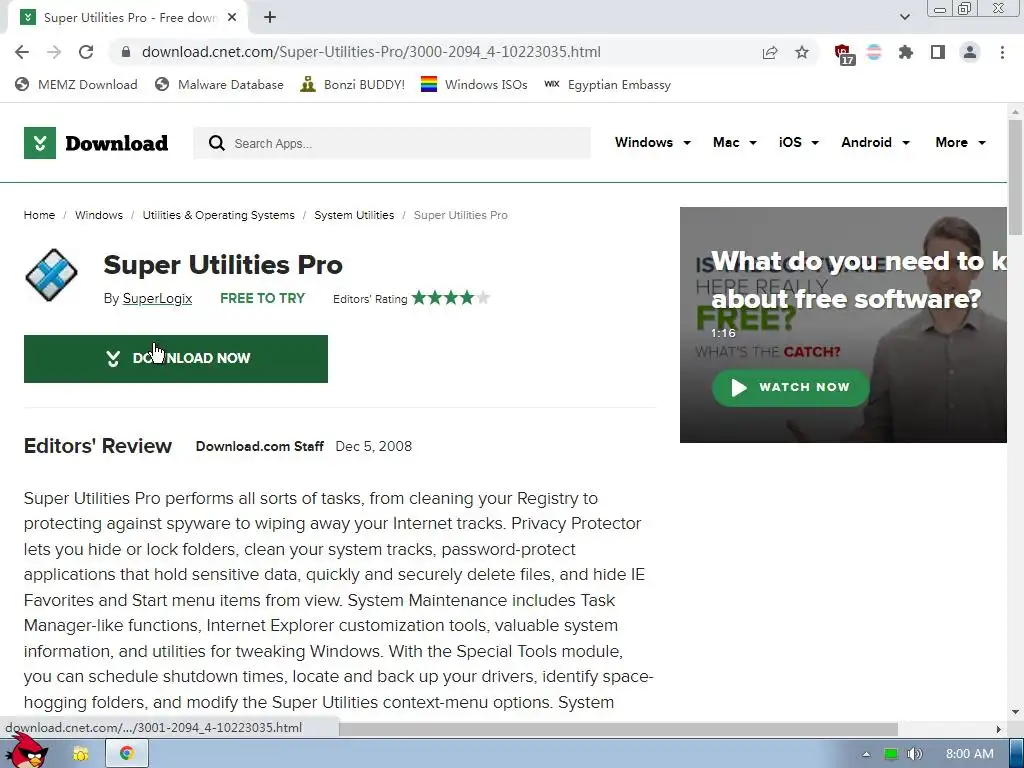Click the Show desktop button
The height and width of the screenshot is (768, 1024).
pos(1017,754)
